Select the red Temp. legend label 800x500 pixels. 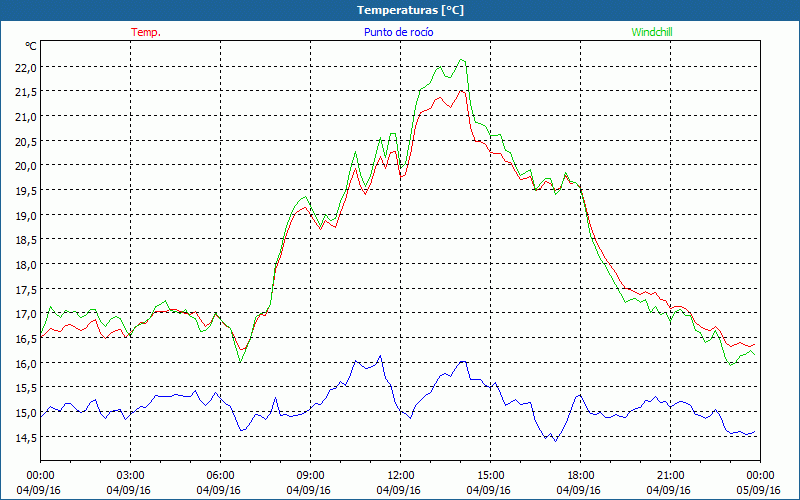click(x=146, y=32)
